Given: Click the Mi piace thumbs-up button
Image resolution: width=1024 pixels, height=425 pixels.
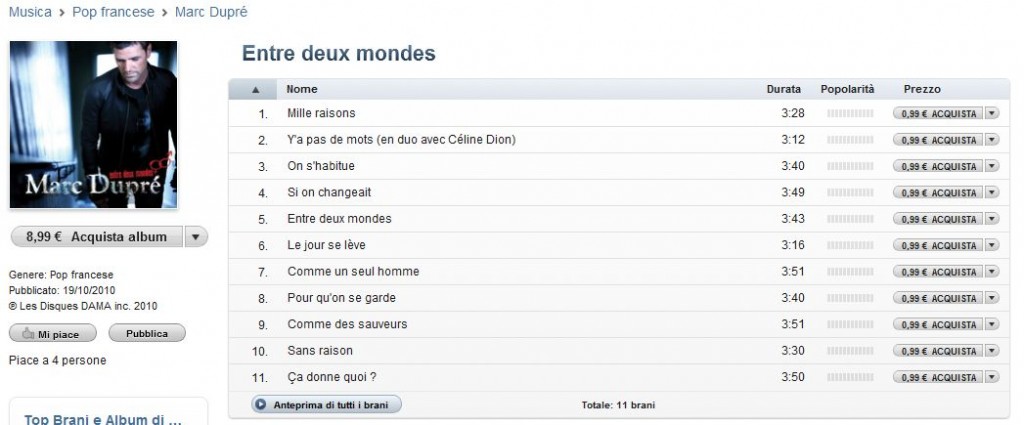Looking at the screenshot, I should click(x=52, y=334).
